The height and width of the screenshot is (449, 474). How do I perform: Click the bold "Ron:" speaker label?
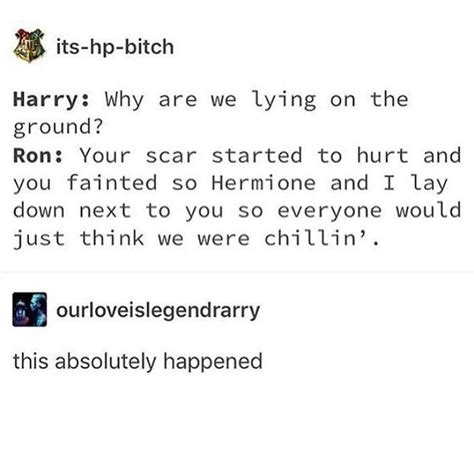[38, 156]
